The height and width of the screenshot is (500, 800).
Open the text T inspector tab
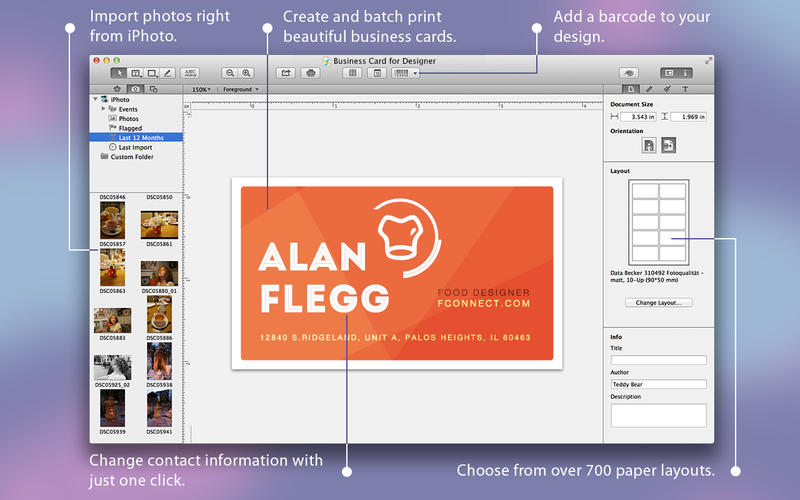pos(685,89)
